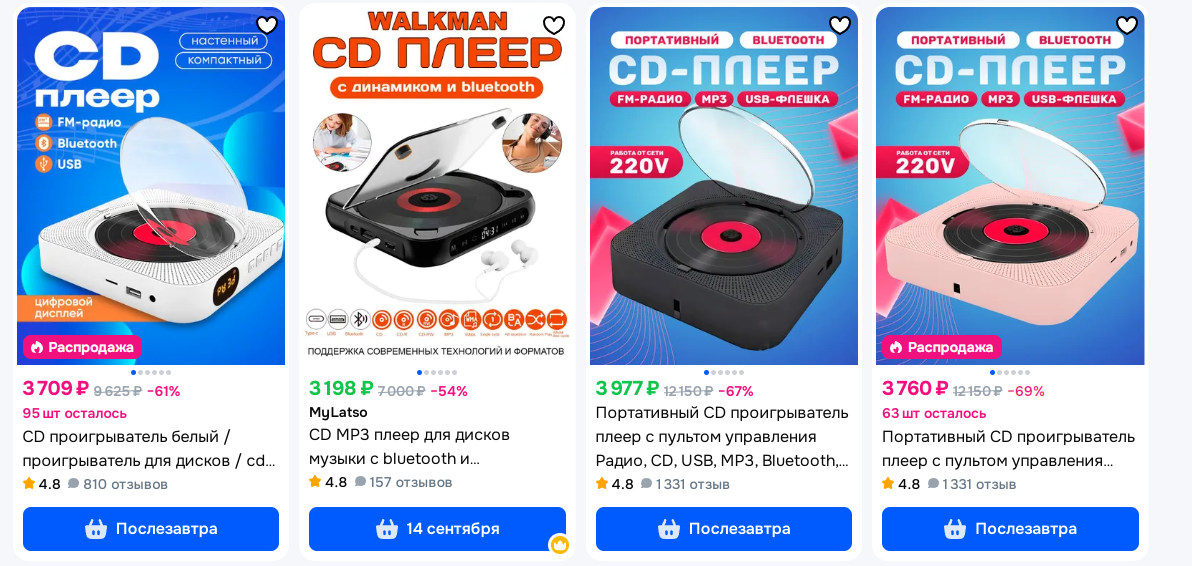The image size is (1192, 566).
Task: Click the Распродажа fire badge on white player
Action: [x=83, y=347]
